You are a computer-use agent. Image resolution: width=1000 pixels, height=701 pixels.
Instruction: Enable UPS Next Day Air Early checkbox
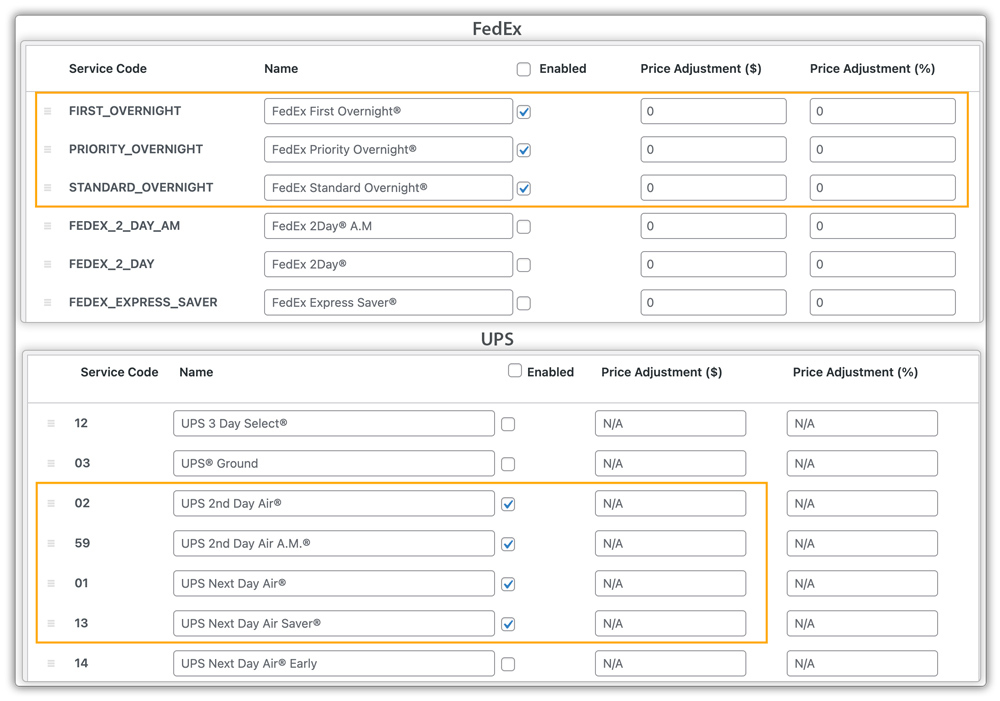[508, 665]
